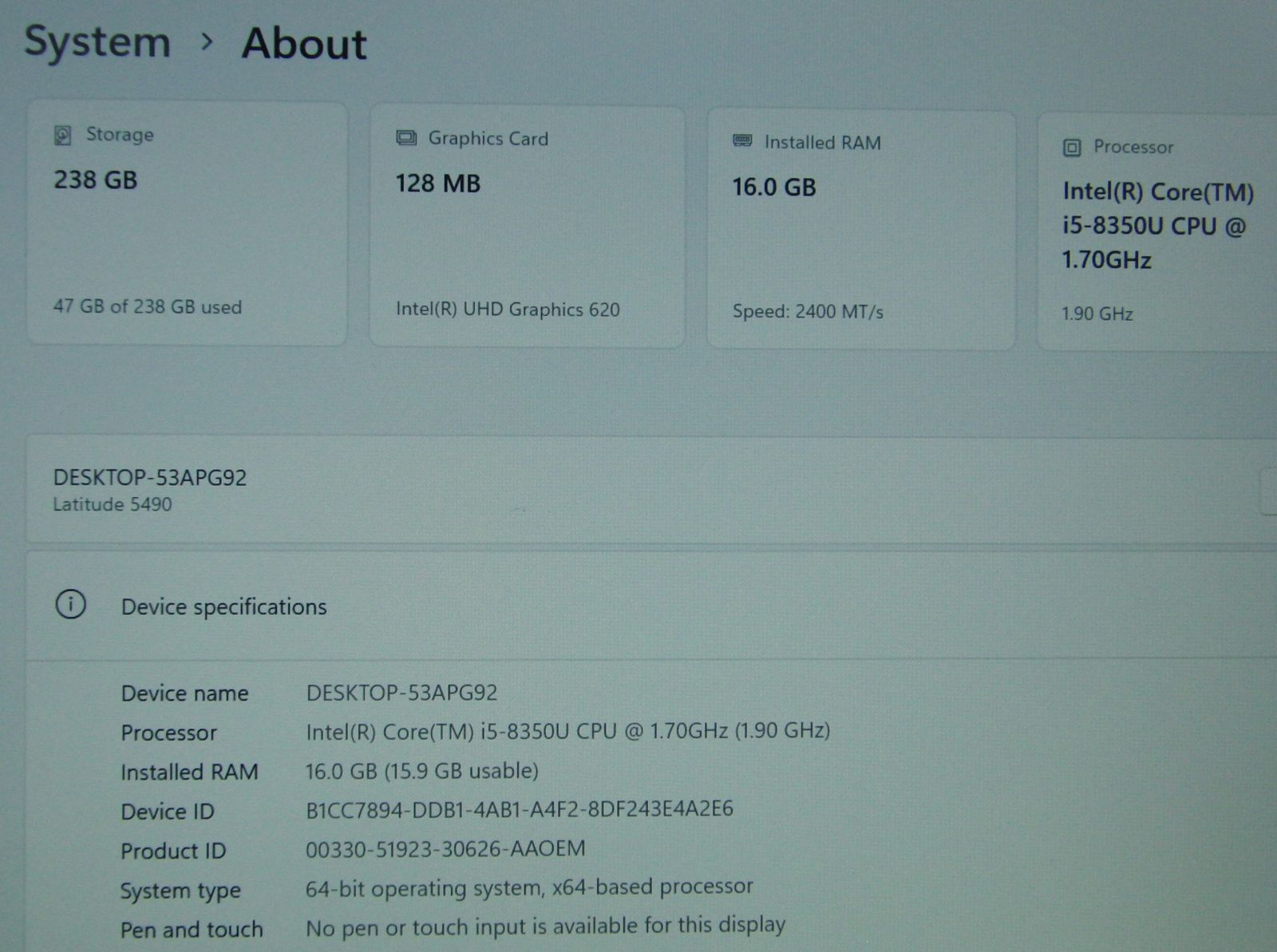Click the breadcrumb chevron after System
1277x952 pixels.
(x=207, y=41)
